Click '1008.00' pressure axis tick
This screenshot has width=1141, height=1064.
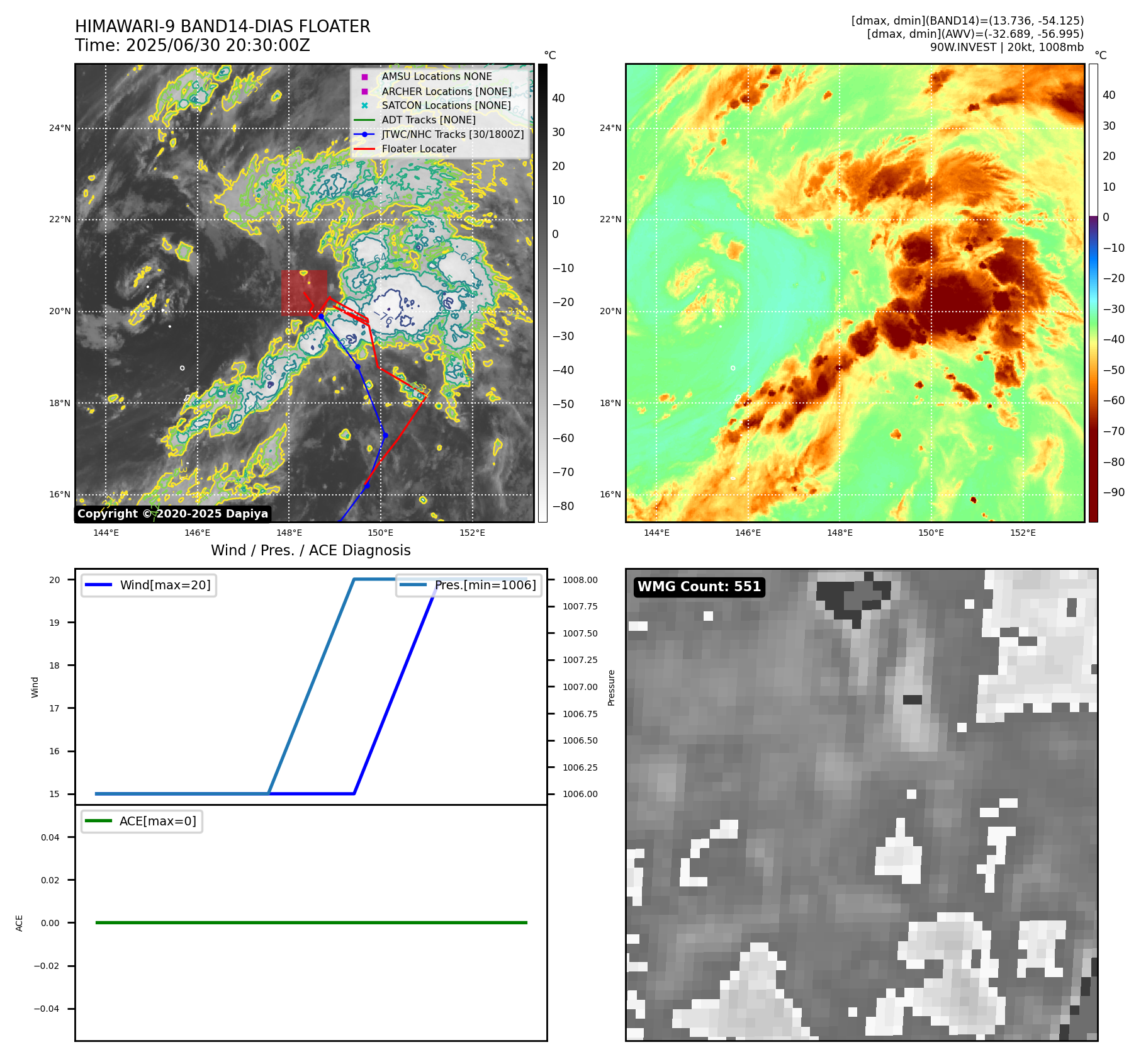pyautogui.click(x=580, y=580)
